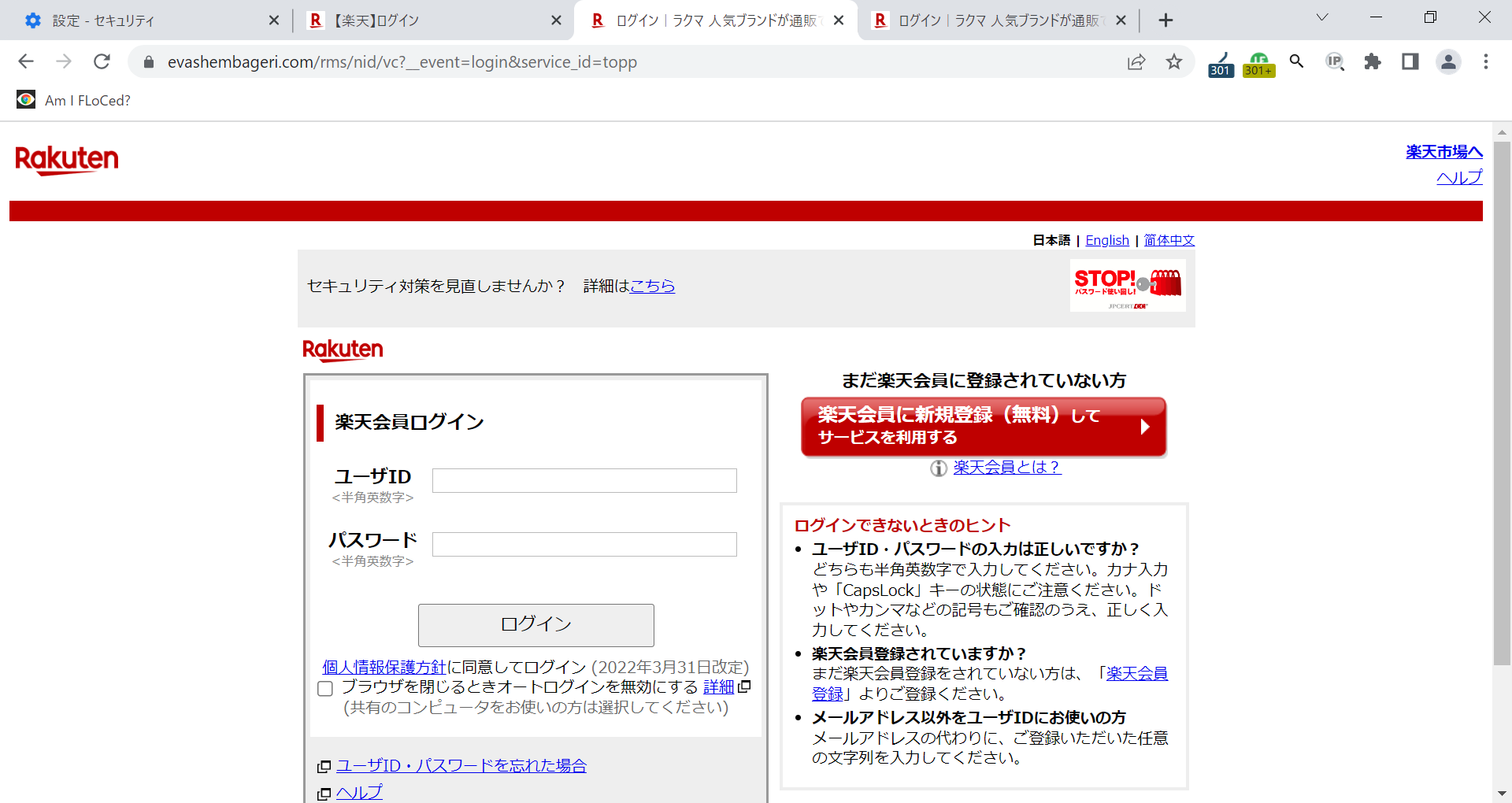Screen dimensions: 1512x803
Task: Open the Extensions puzzle piece menu
Action: coord(1373,61)
